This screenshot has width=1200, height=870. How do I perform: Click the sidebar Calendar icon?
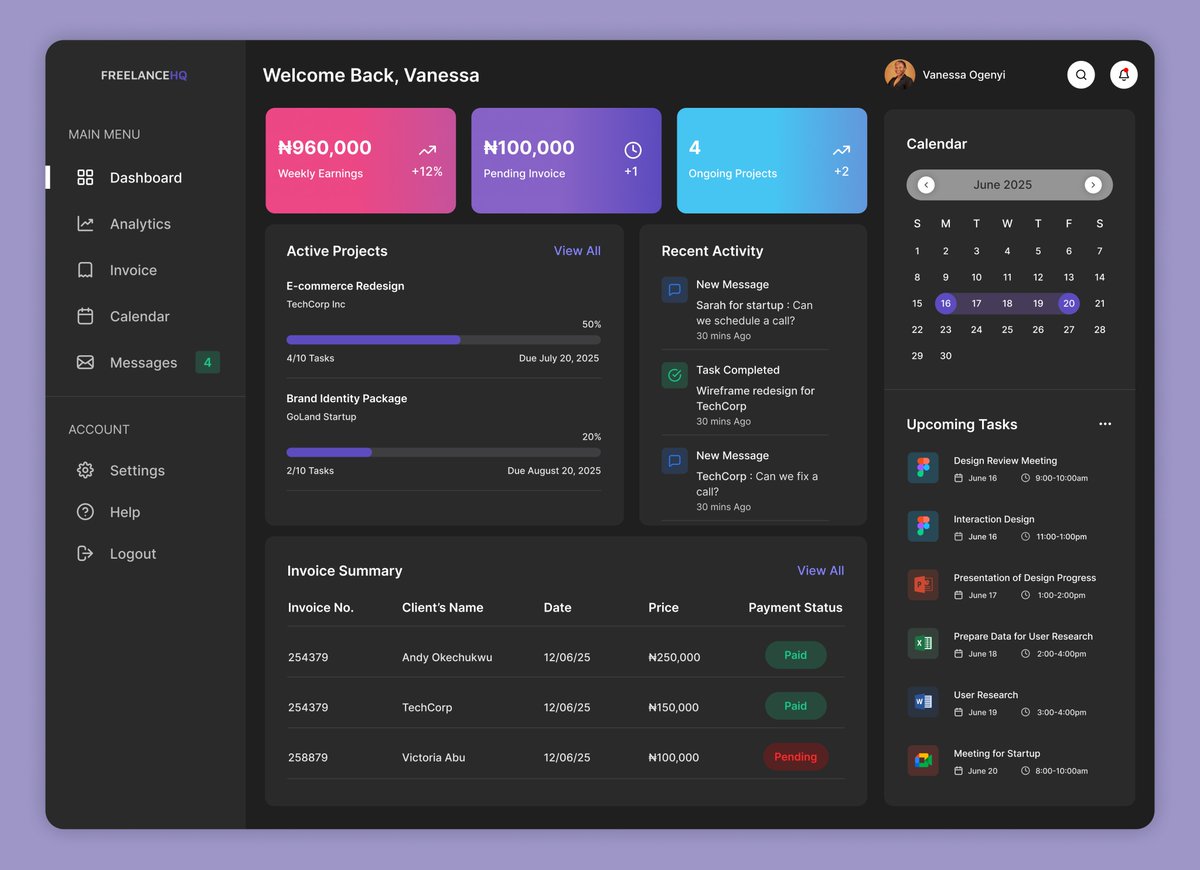[85, 316]
